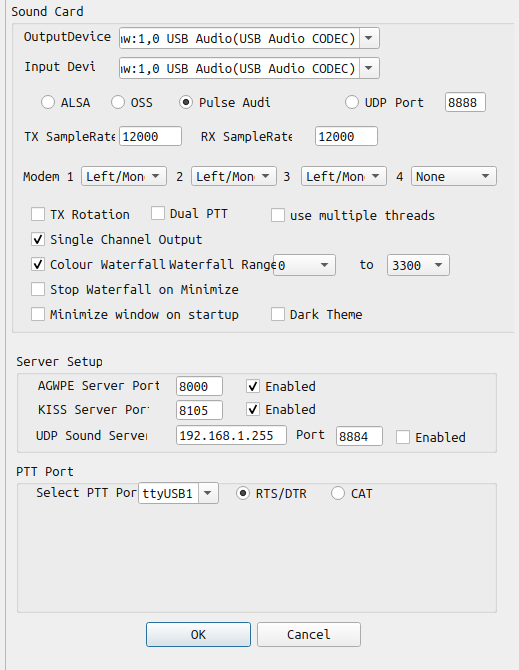
Task: Open Waterfall Range start dropdown
Action: 304,265
